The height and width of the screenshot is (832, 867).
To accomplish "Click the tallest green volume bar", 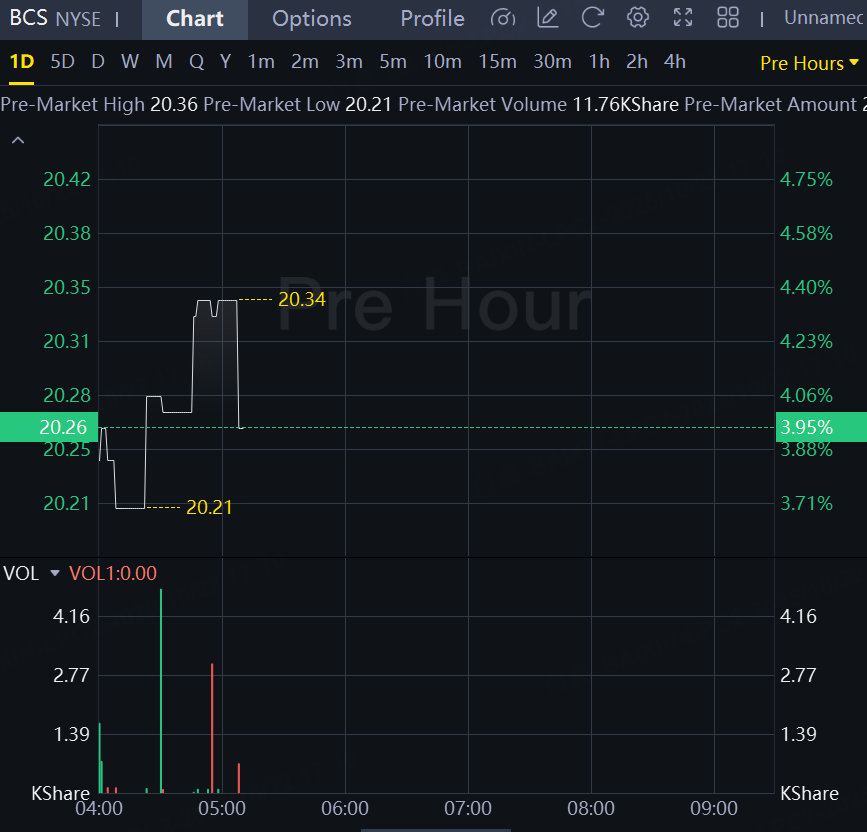I will [x=161, y=691].
